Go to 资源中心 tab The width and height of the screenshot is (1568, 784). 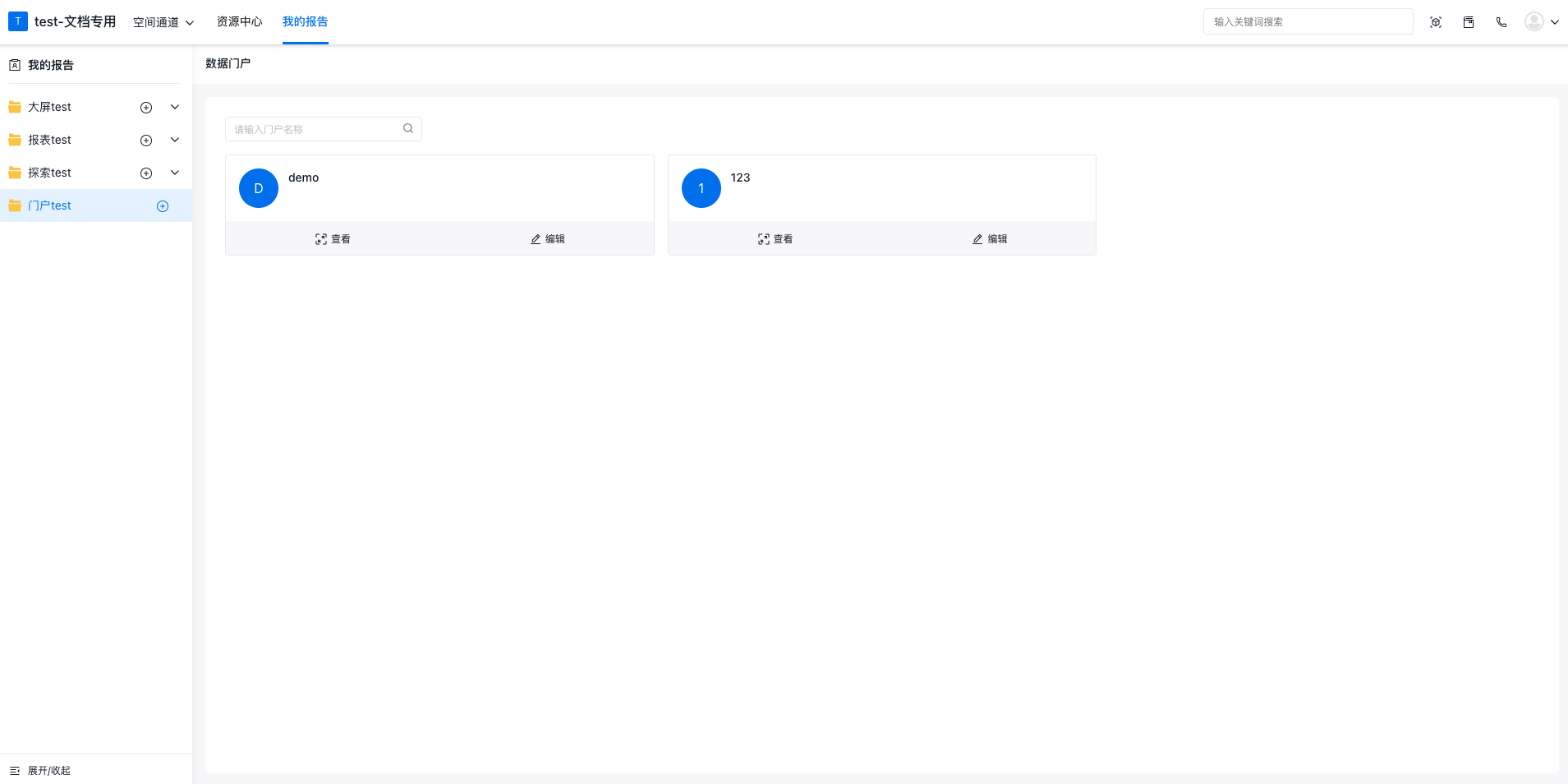pos(239,21)
